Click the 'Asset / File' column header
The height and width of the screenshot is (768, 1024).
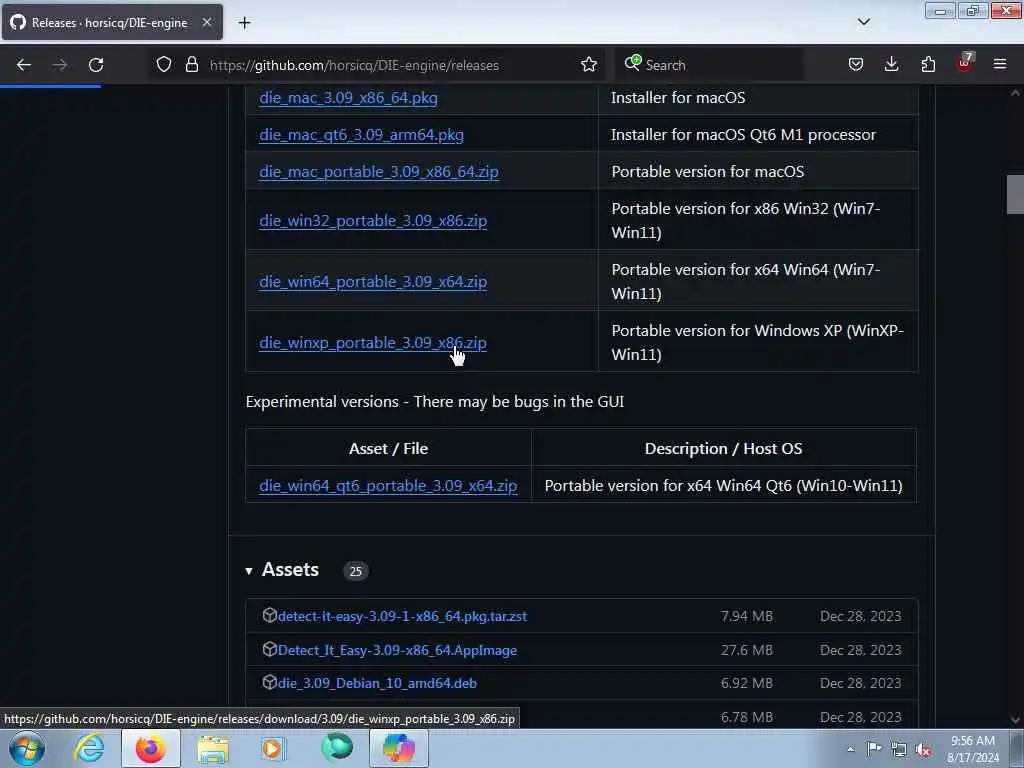389,449
